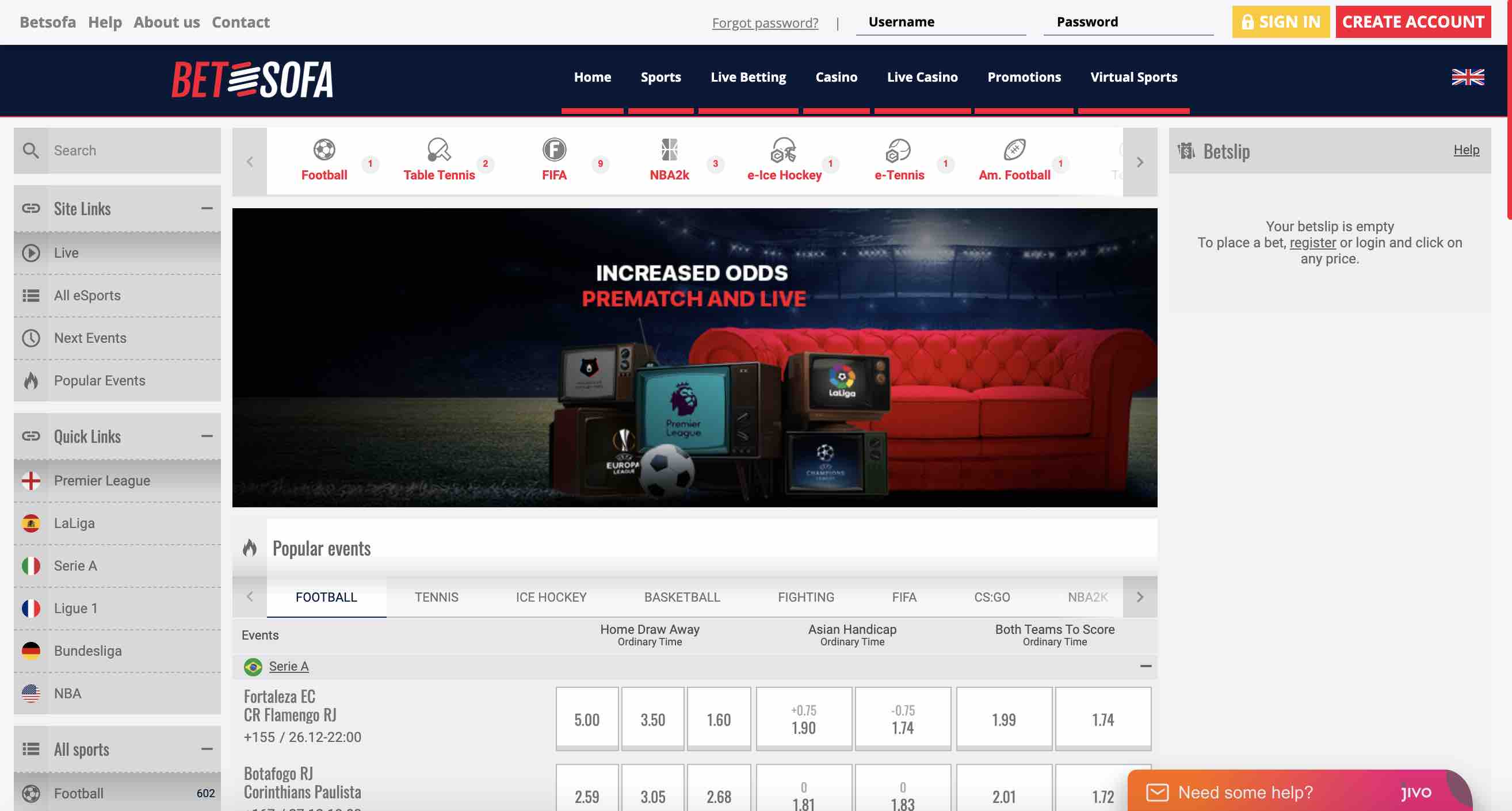Open the Fortaleza EC vs CR Flamengo RJ match
Image resolution: width=1512 pixels, height=811 pixels.
[x=290, y=705]
